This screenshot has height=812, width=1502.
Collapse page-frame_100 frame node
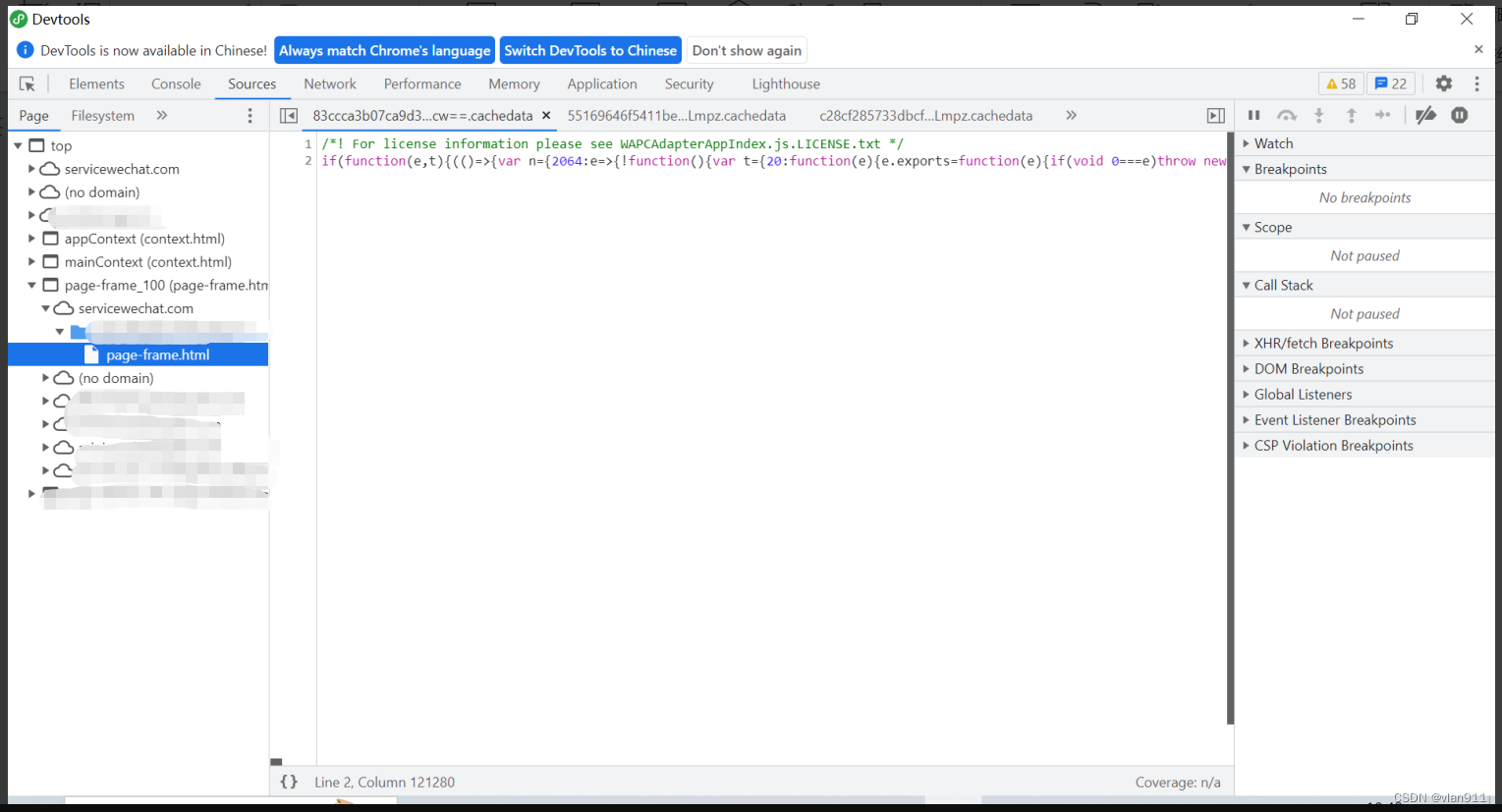[31, 286]
